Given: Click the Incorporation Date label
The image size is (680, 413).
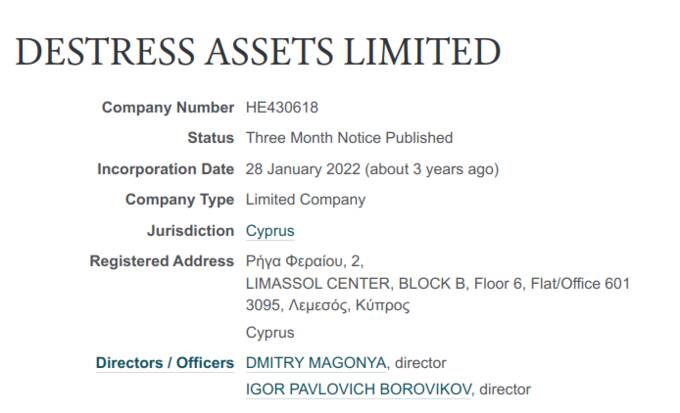Looking at the screenshot, I should (x=165, y=169).
